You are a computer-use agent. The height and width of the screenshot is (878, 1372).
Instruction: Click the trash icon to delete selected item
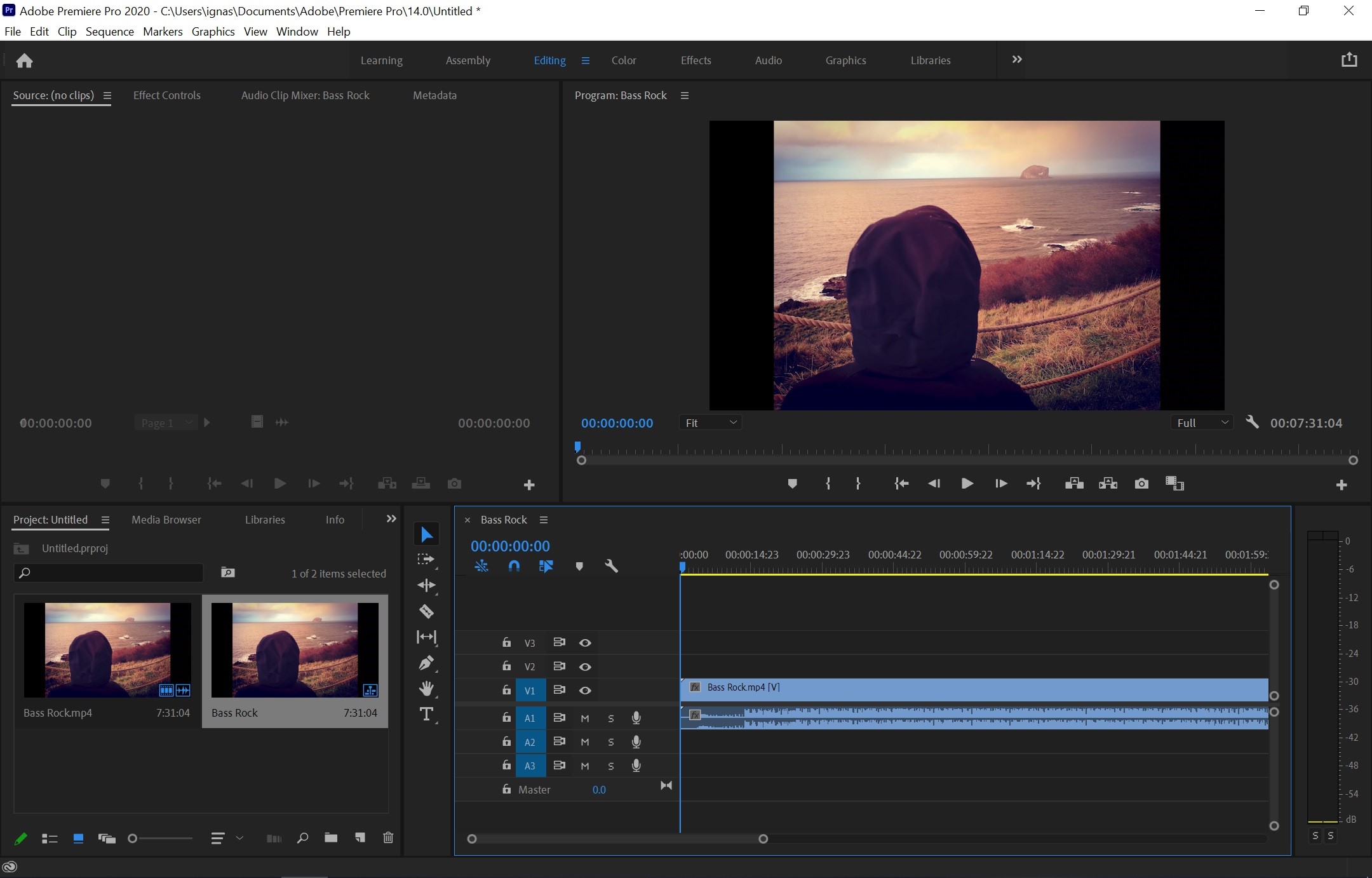click(x=387, y=838)
